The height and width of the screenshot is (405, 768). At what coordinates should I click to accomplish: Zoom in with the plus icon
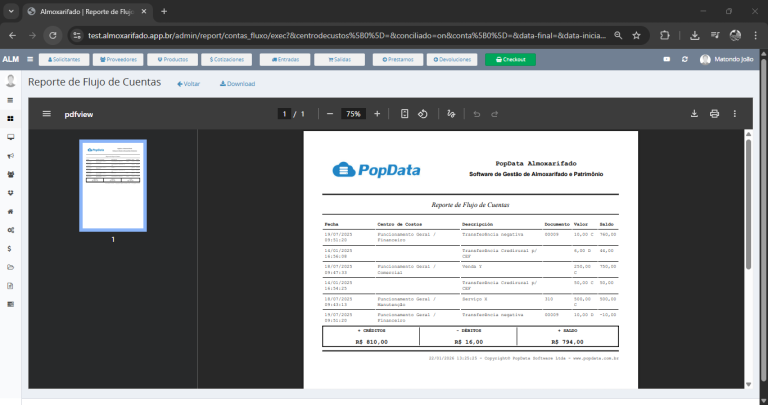click(377, 114)
